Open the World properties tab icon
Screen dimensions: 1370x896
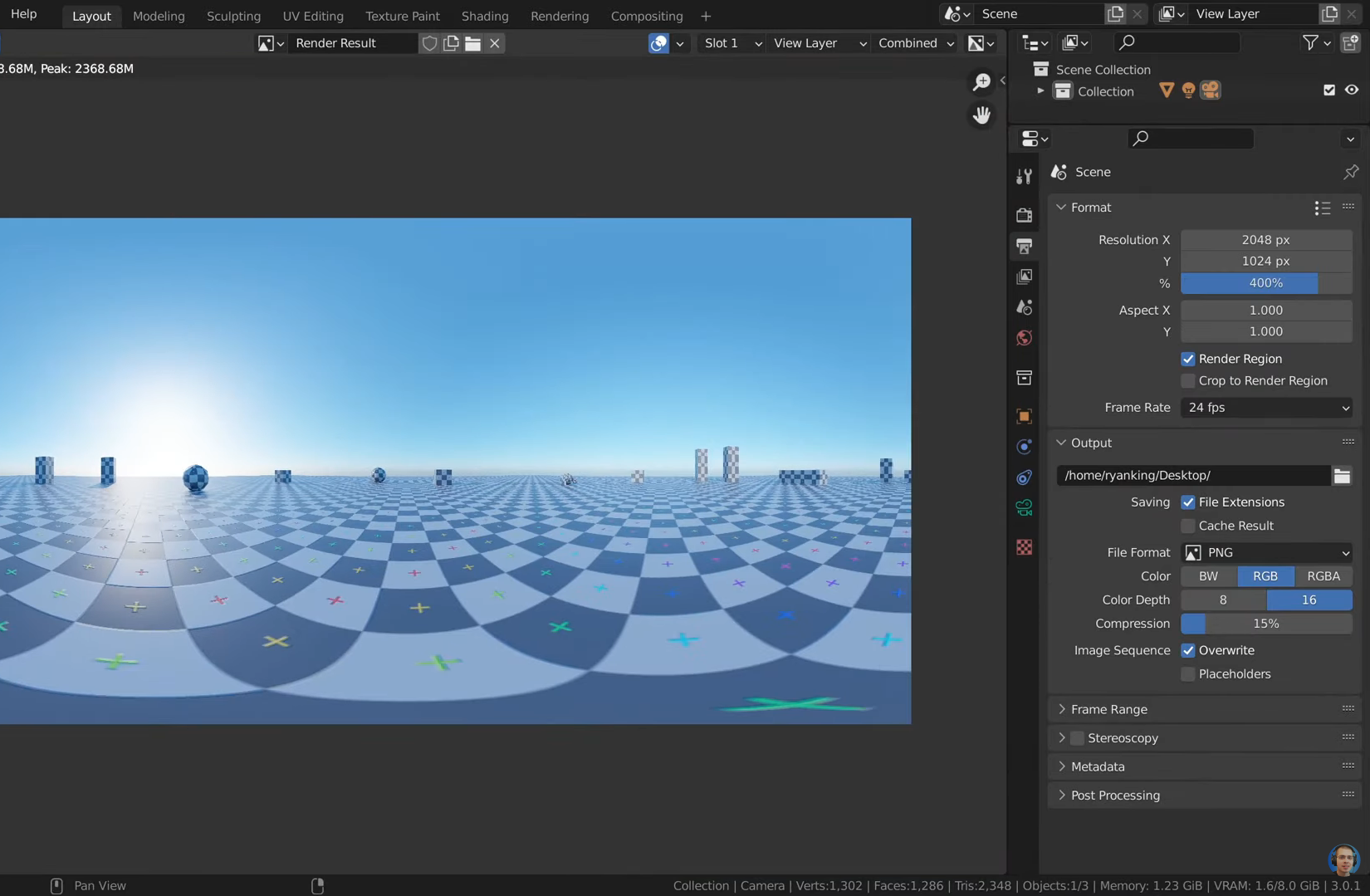(x=1024, y=338)
